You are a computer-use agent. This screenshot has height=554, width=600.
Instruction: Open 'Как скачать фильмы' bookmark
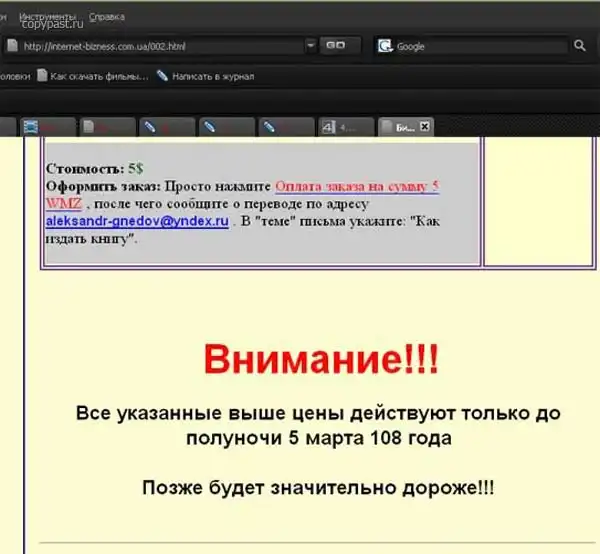tap(98, 76)
